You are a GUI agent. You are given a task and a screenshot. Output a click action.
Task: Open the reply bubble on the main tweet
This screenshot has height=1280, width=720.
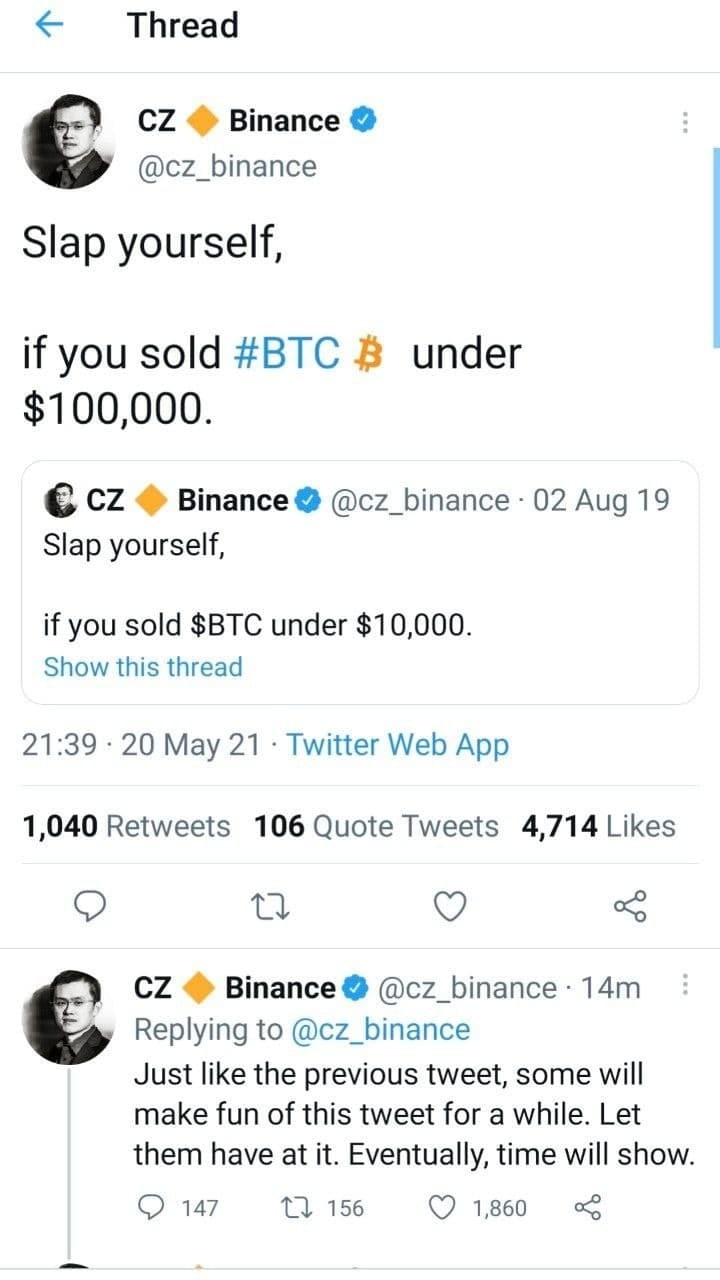[x=92, y=906]
